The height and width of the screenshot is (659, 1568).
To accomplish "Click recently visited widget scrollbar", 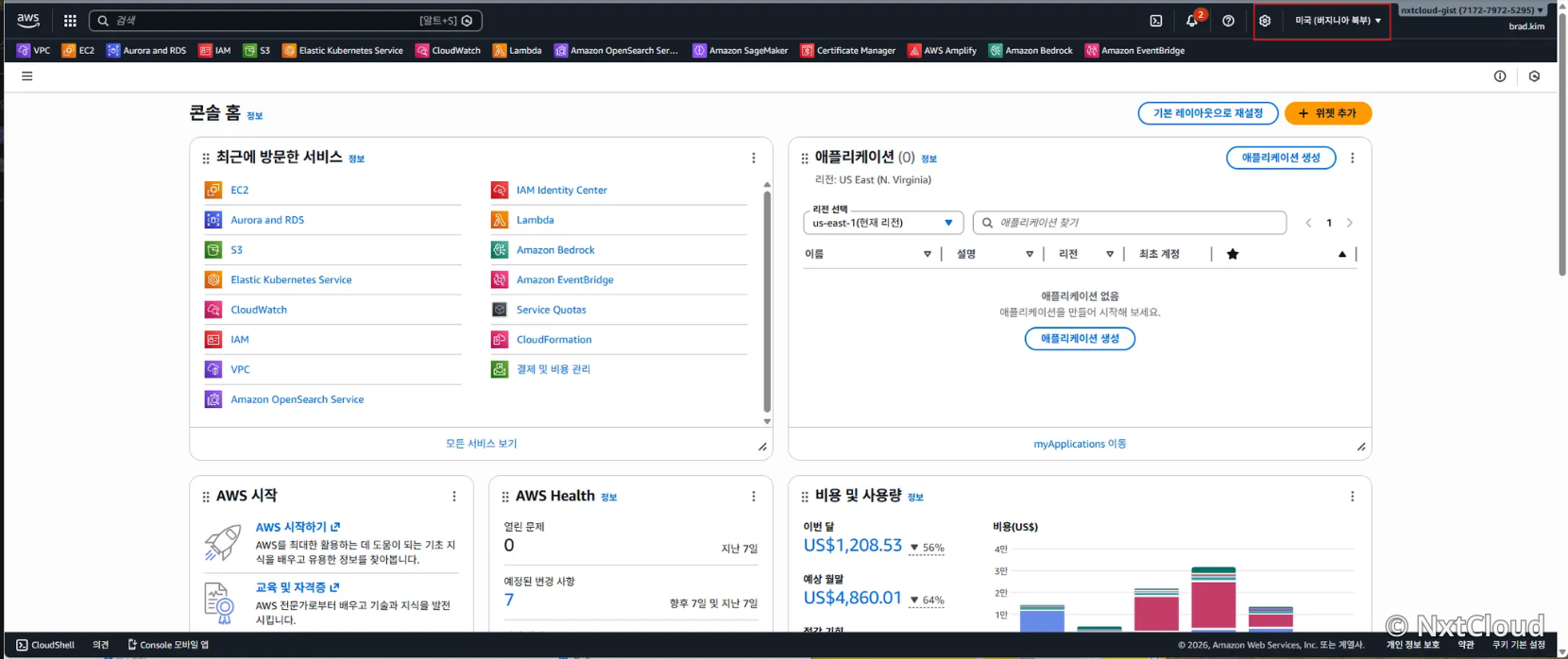I will pyautogui.click(x=767, y=302).
